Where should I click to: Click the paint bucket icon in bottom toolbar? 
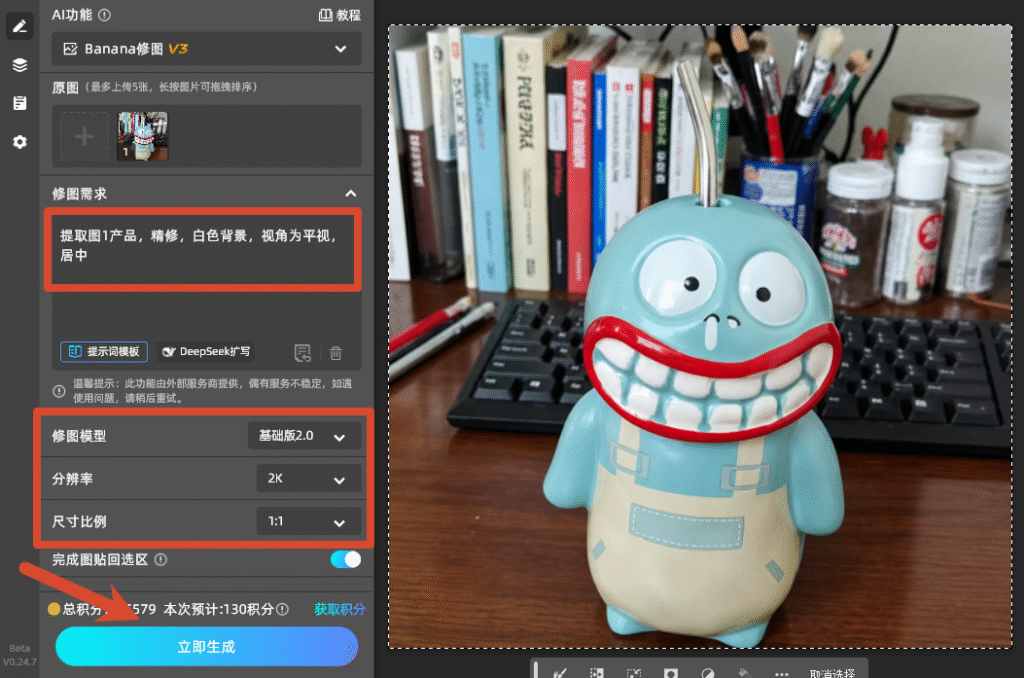(744, 673)
